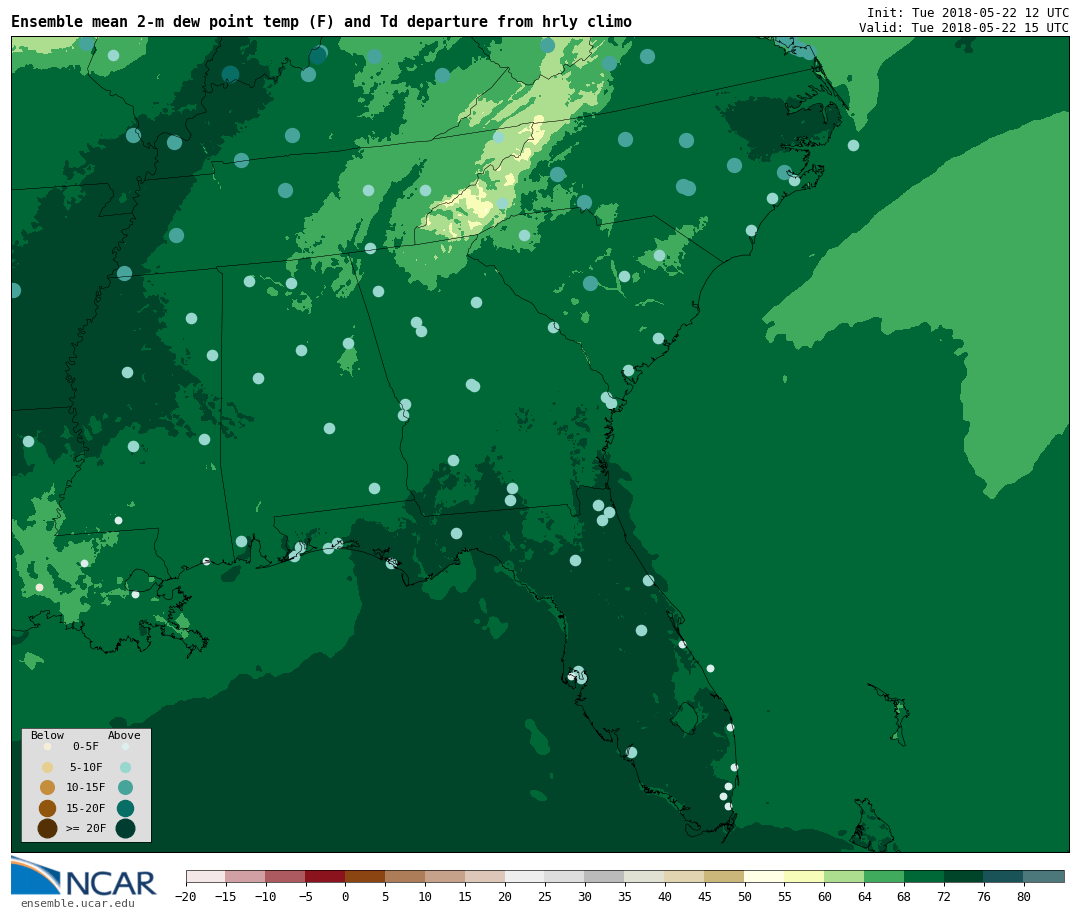
Task: Click the Above '>= 20F' darkest teal circle
Action: [125, 828]
